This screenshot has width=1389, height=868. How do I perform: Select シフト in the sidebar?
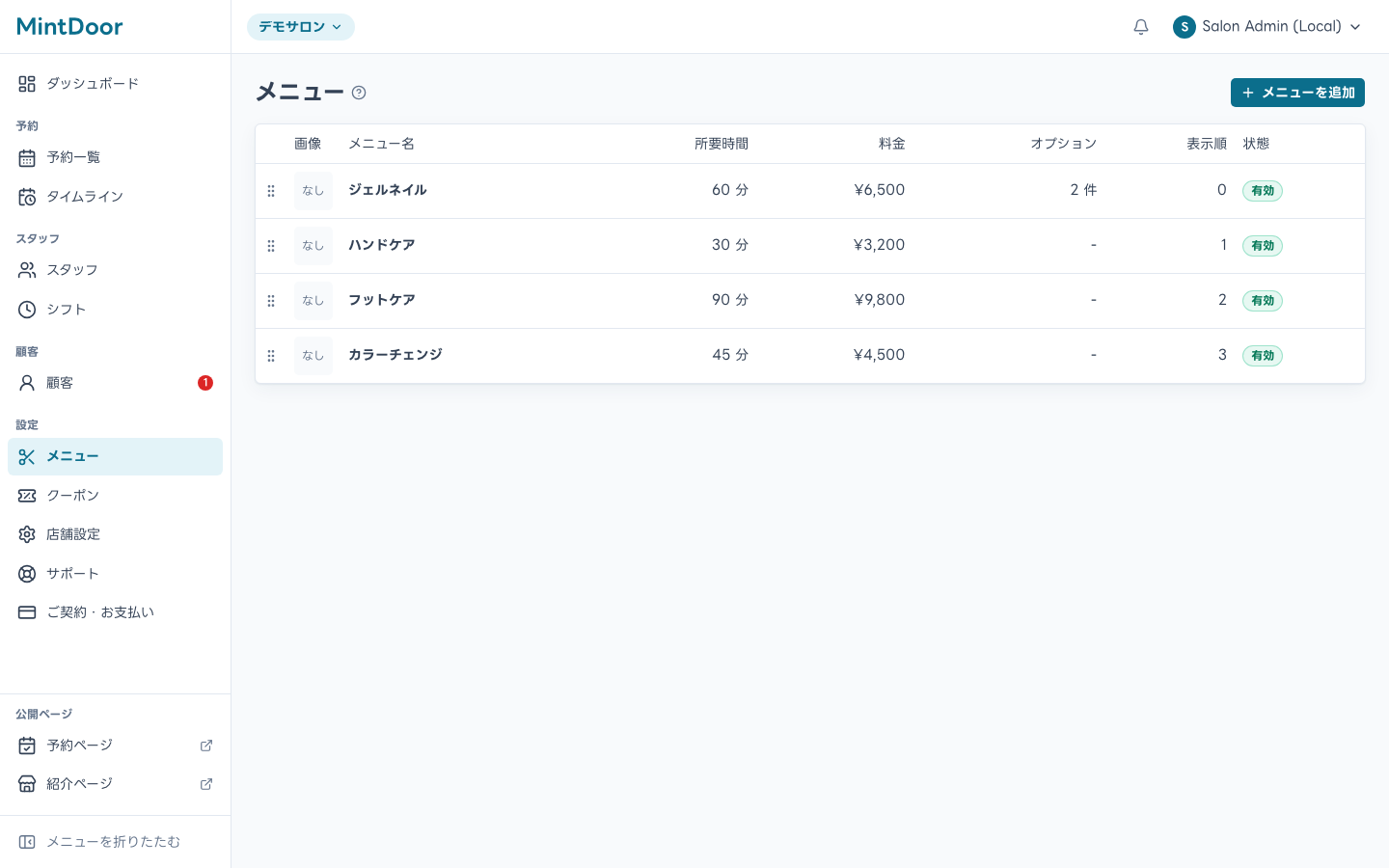(115, 310)
